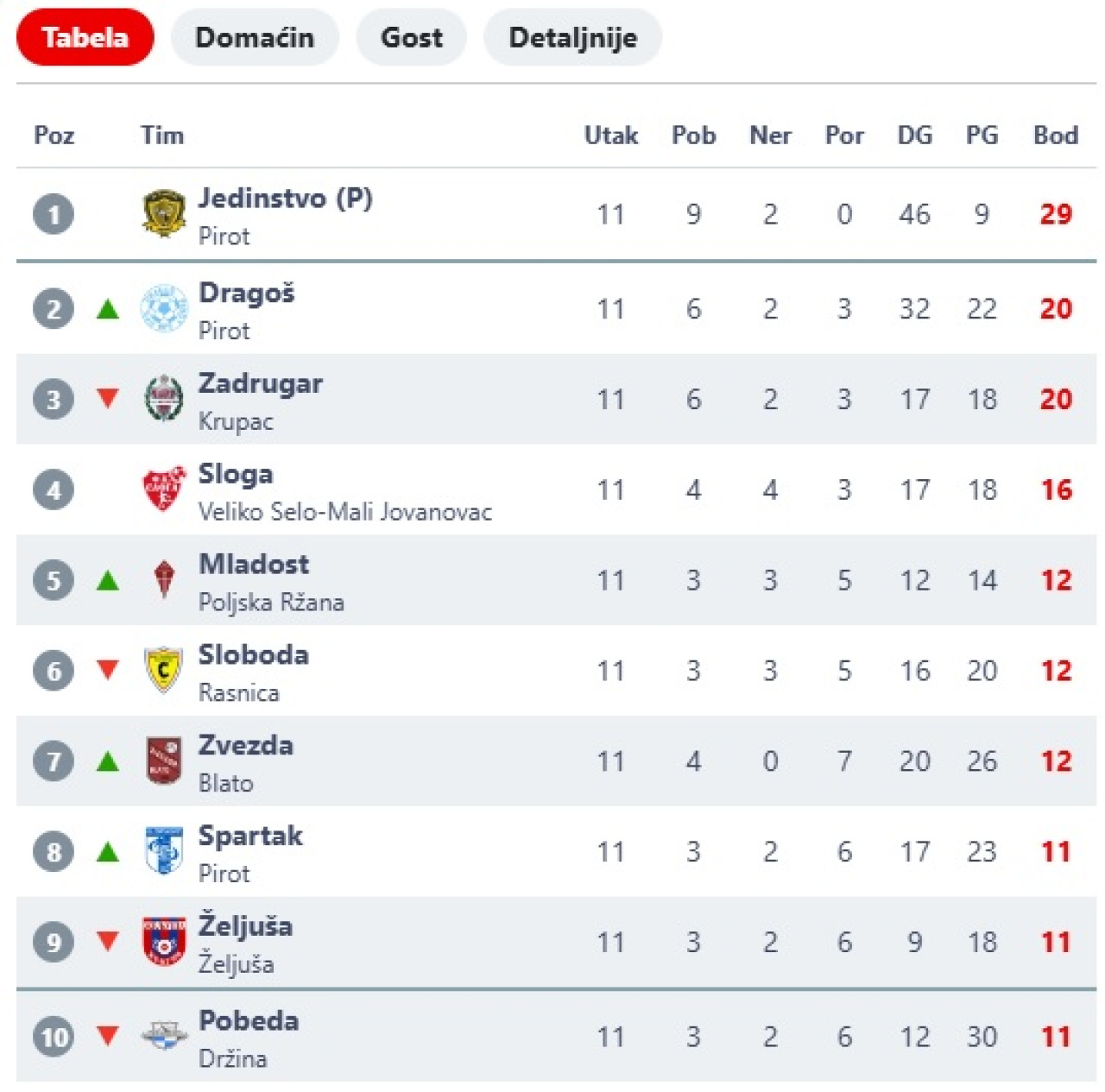This screenshot has height=1092, width=1105.
Task: Click the Bod column header
Action: click(1055, 136)
